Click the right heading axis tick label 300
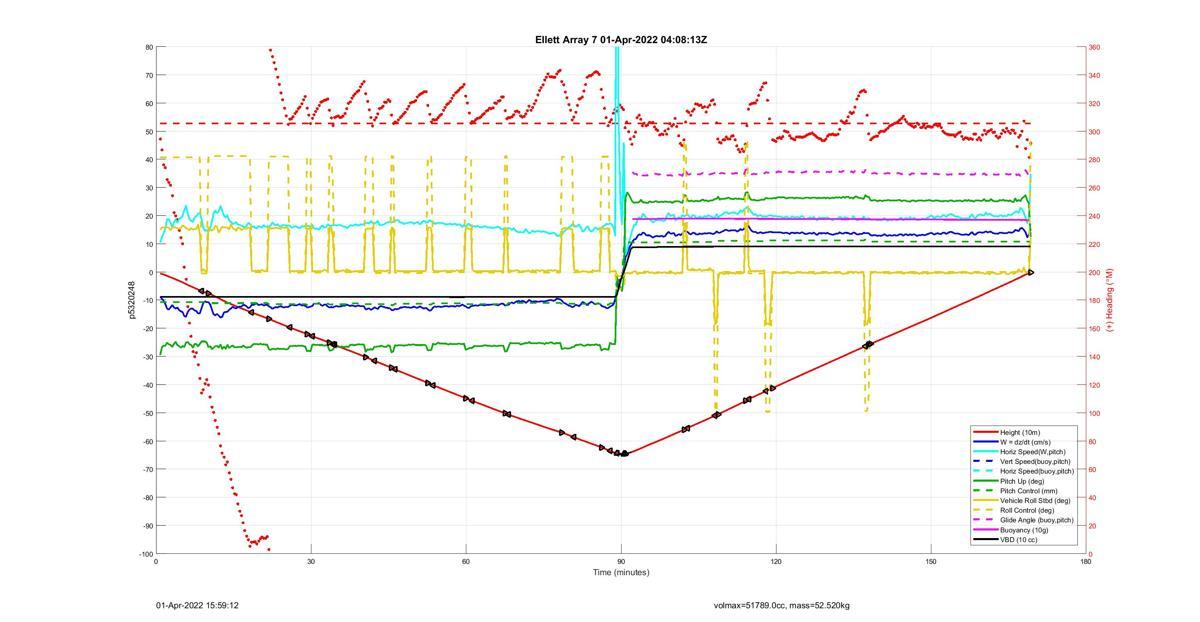This screenshot has width=1200, height=622. 1095,132
